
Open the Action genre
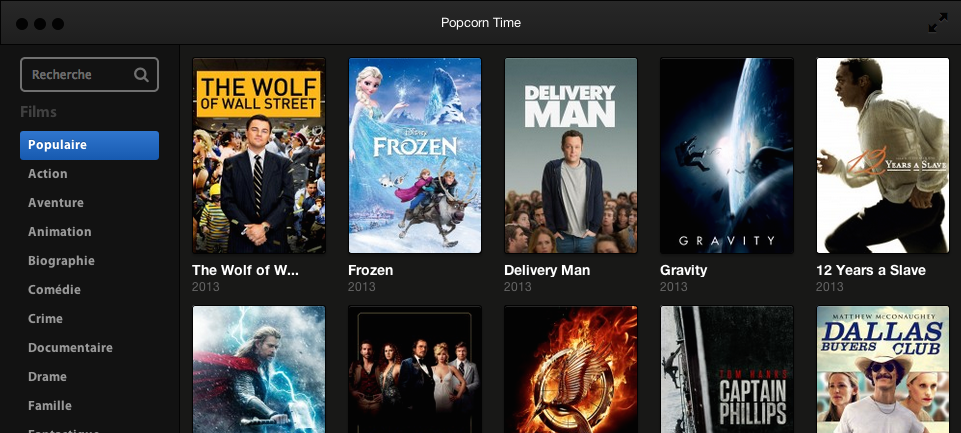(48, 174)
